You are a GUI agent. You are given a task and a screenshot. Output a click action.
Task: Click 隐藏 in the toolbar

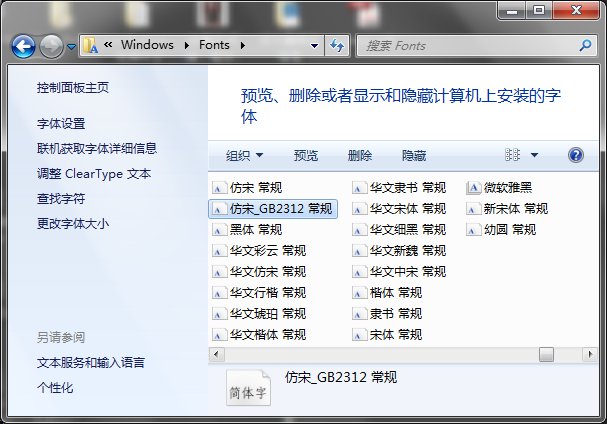414,156
